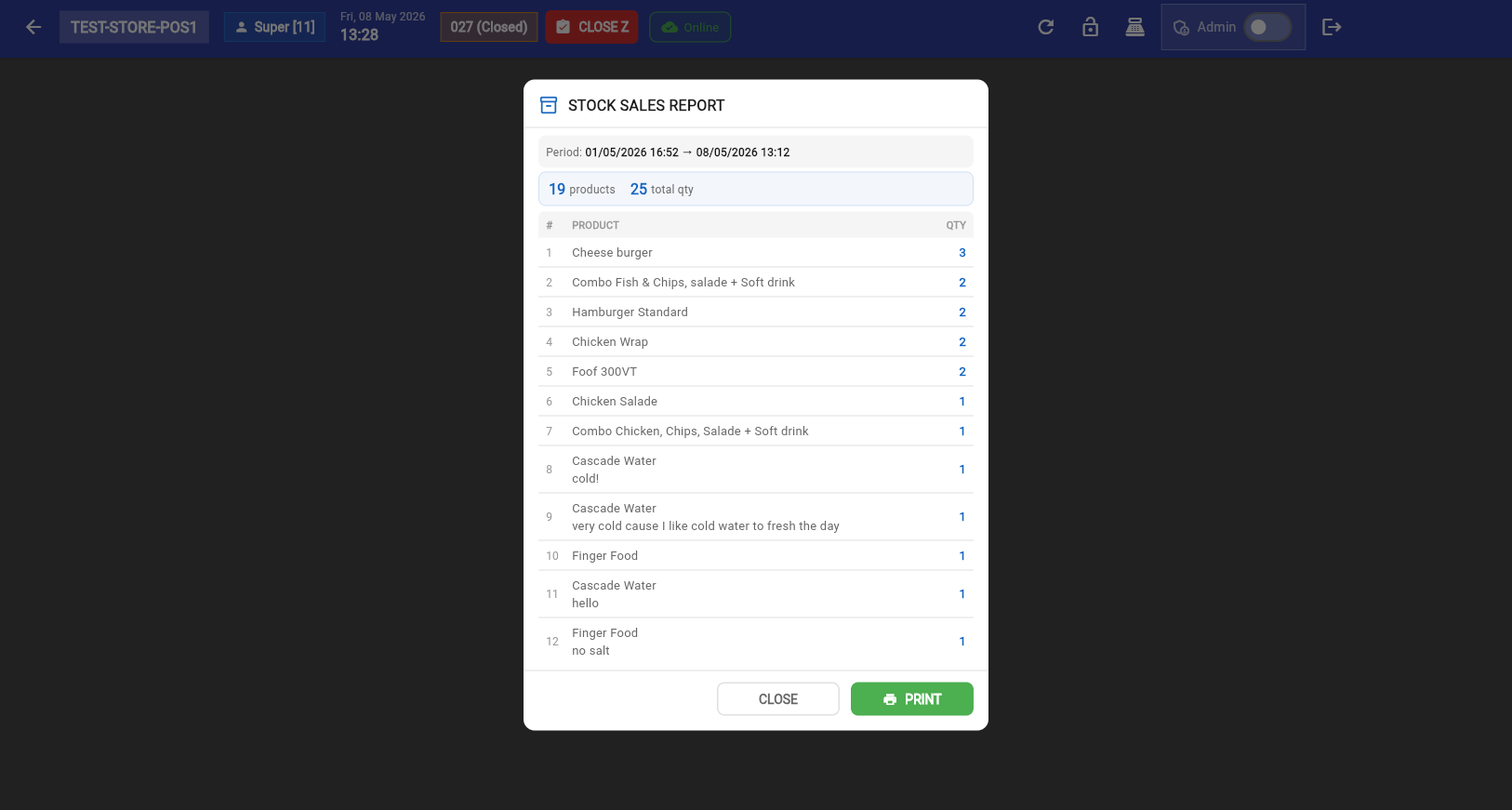Screen dimensions: 1512x810
Task: Click the back arrow icon
Action: point(33,27)
